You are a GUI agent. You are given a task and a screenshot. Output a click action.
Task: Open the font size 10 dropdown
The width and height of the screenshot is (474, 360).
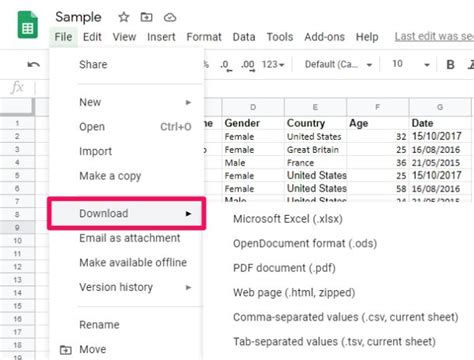coord(411,64)
